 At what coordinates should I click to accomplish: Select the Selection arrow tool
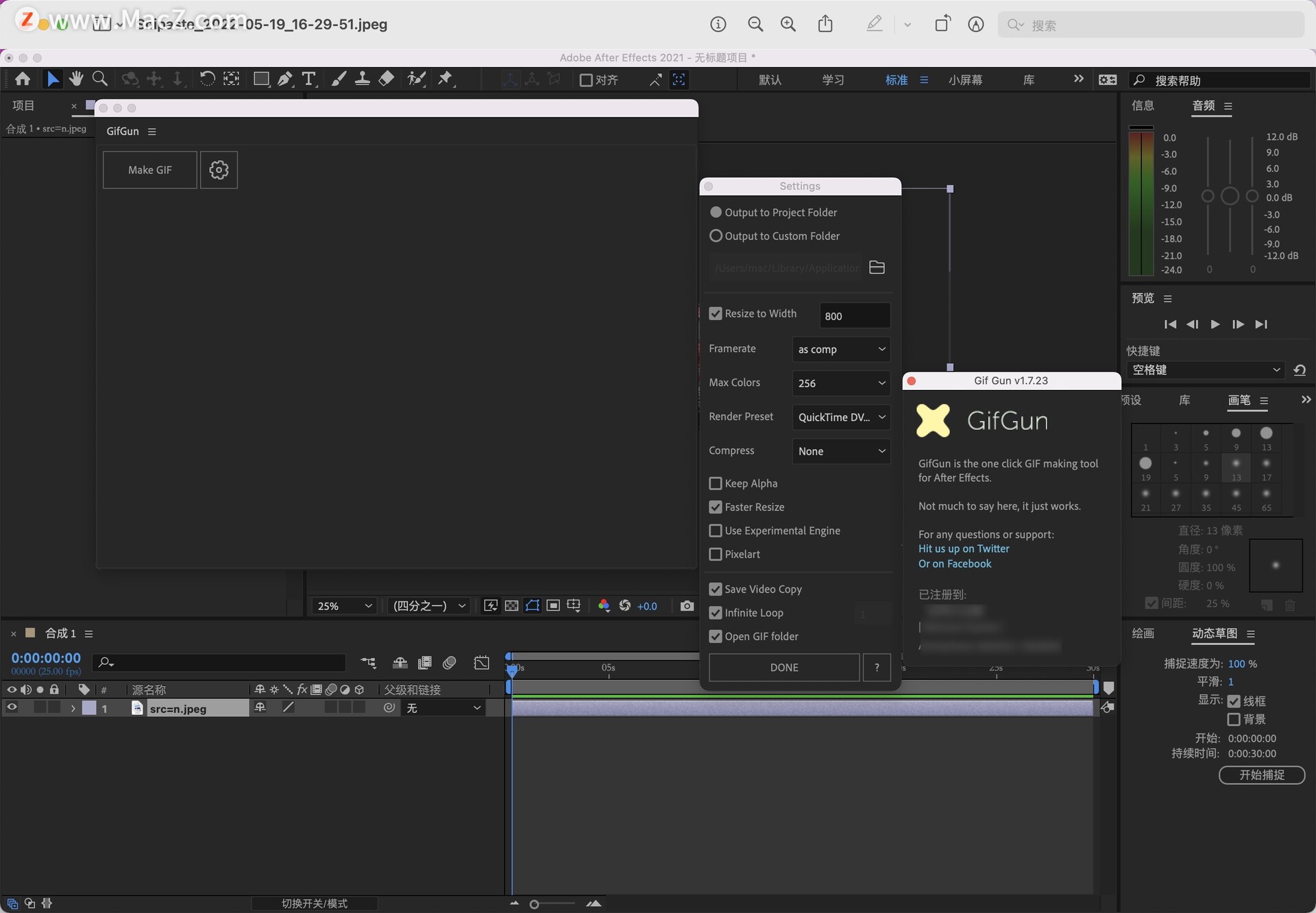(x=53, y=79)
